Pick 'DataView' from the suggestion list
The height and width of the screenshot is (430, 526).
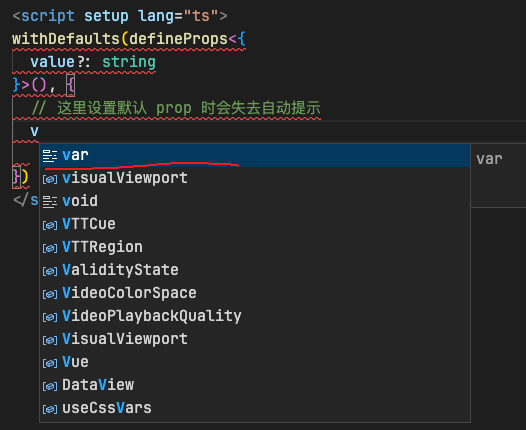pos(255,385)
